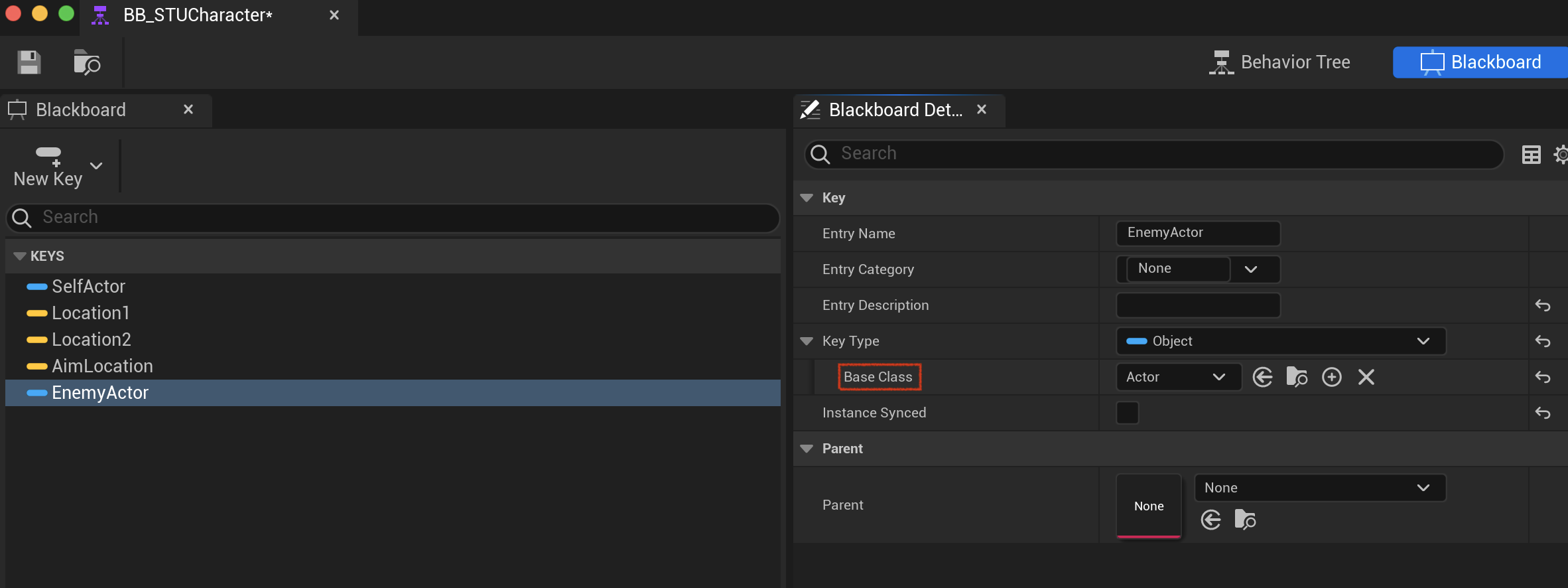Viewport: 1568px width, 588px height.
Task: Open the New Key dropdown arrow
Action: tap(96, 166)
